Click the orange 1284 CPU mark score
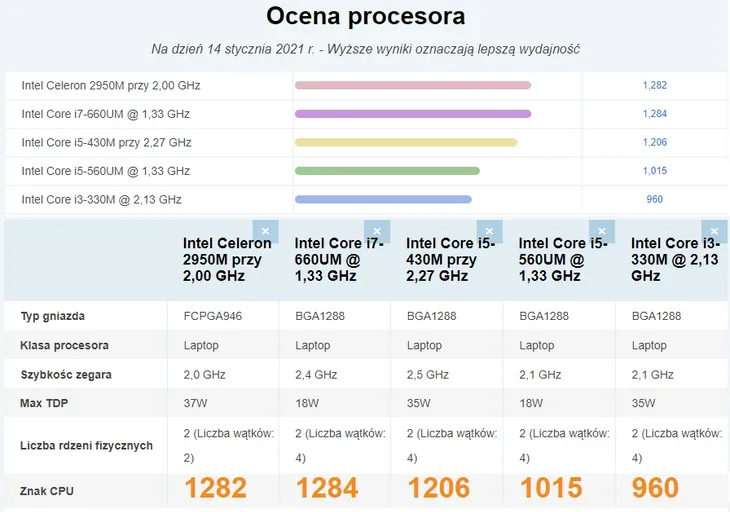The width and height of the screenshot is (730, 512). click(327, 488)
